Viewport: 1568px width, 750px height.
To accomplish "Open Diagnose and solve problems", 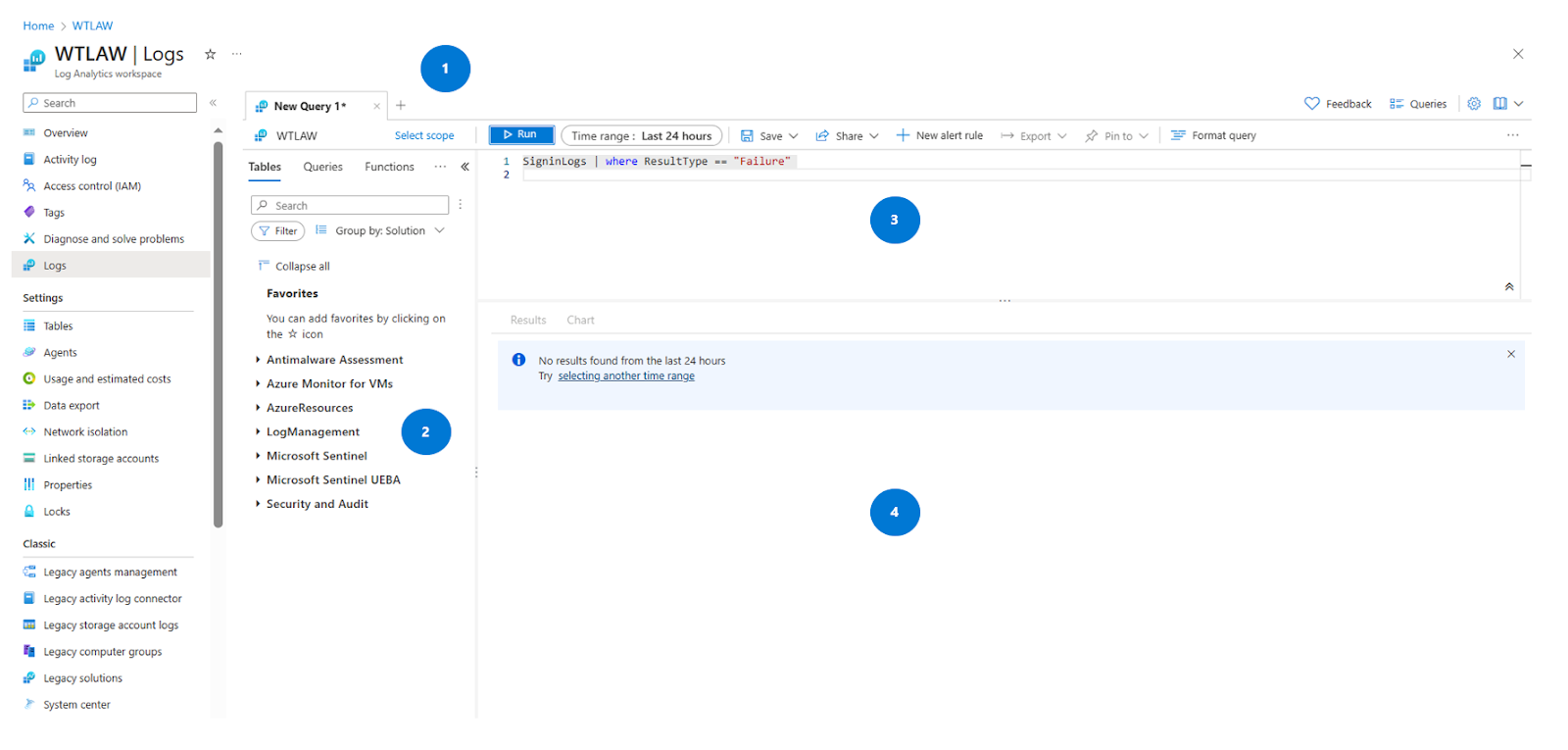I will point(113,239).
